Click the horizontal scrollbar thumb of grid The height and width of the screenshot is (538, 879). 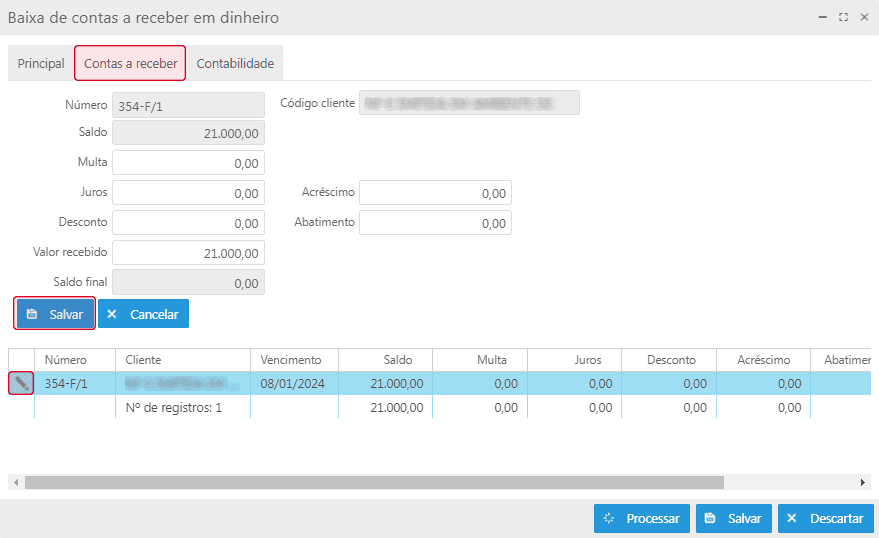coord(374,482)
